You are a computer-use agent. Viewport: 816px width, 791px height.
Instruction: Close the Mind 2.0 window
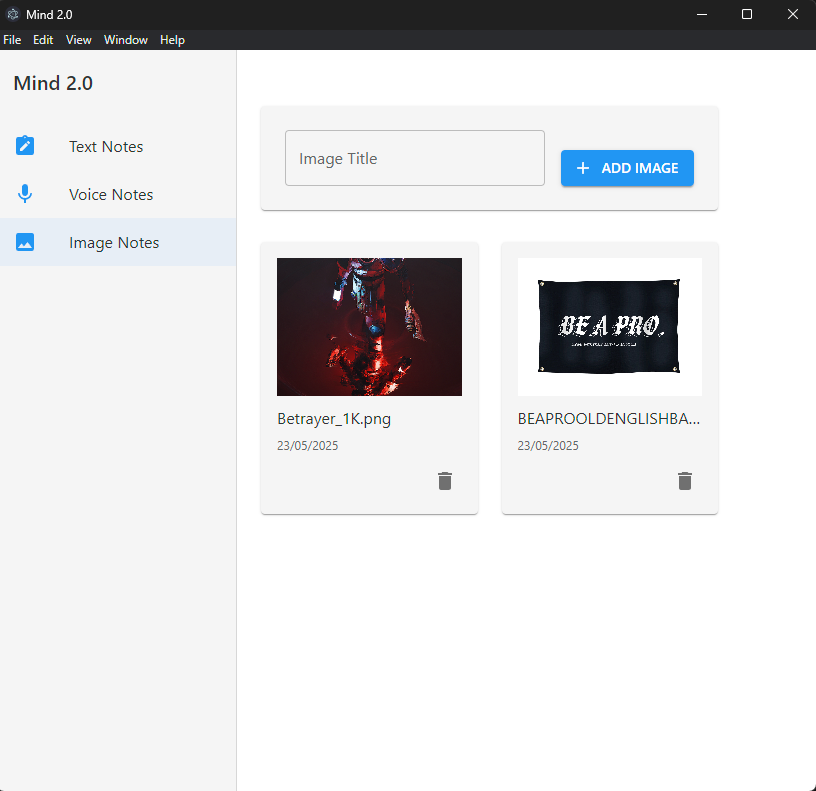click(793, 14)
